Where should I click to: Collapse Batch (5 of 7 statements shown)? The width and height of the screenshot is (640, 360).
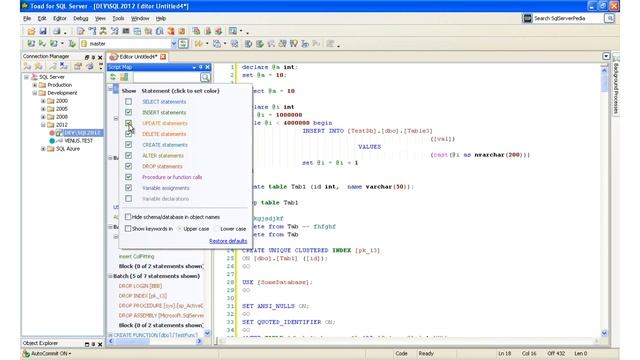tap(110, 276)
